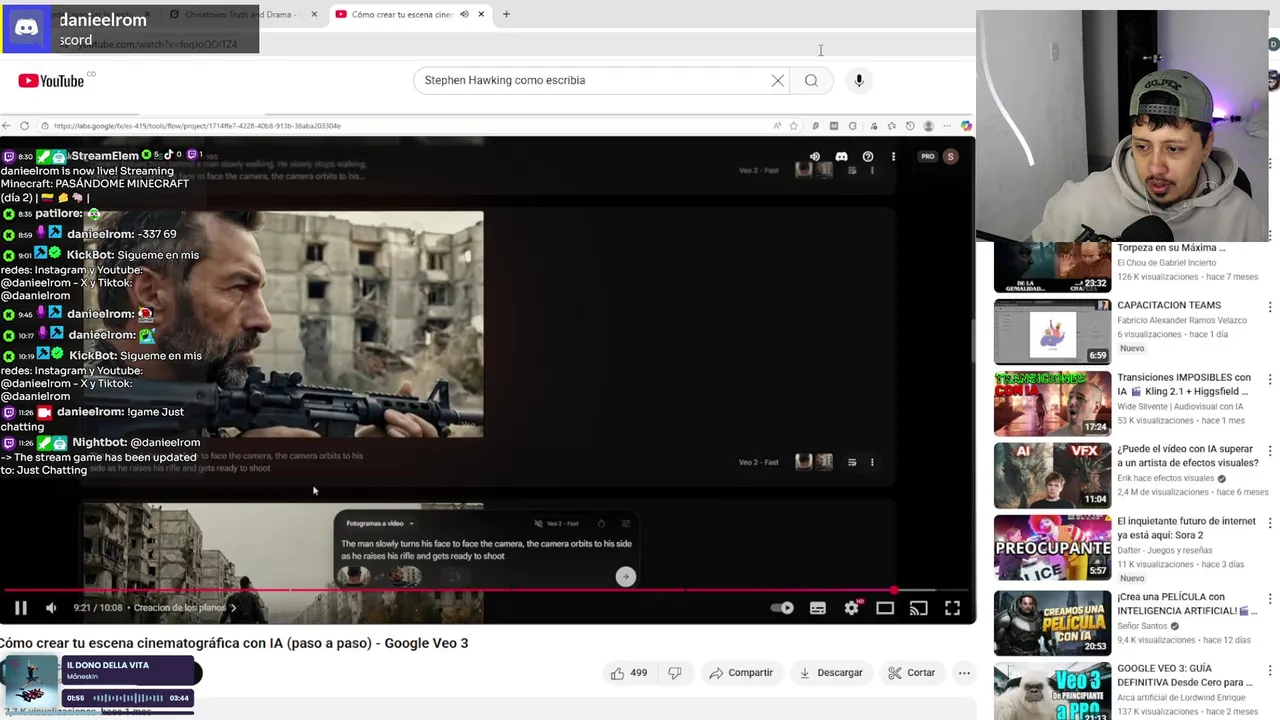Image resolution: width=1280 pixels, height=720 pixels.
Task: Open the 11:04 AI VFX thumbnail
Action: 1052,476
